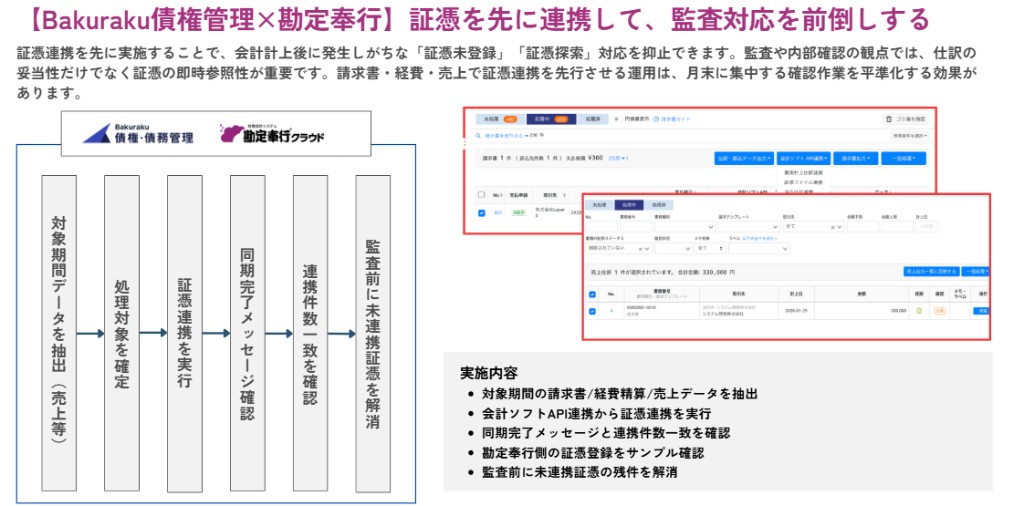The height and width of the screenshot is (506, 1024).
Task: Switch to 未処理 tab in invoice screenshot
Action: (x=500, y=119)
